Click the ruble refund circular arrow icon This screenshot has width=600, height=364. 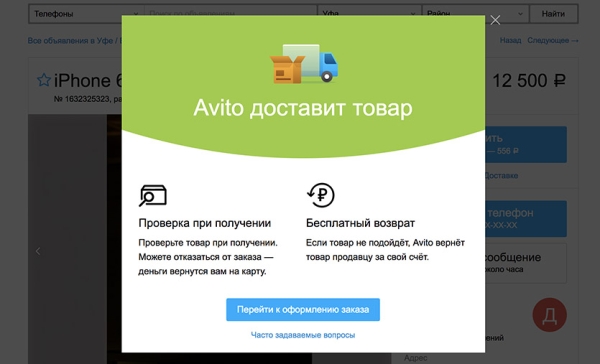(x=321, y=195)
